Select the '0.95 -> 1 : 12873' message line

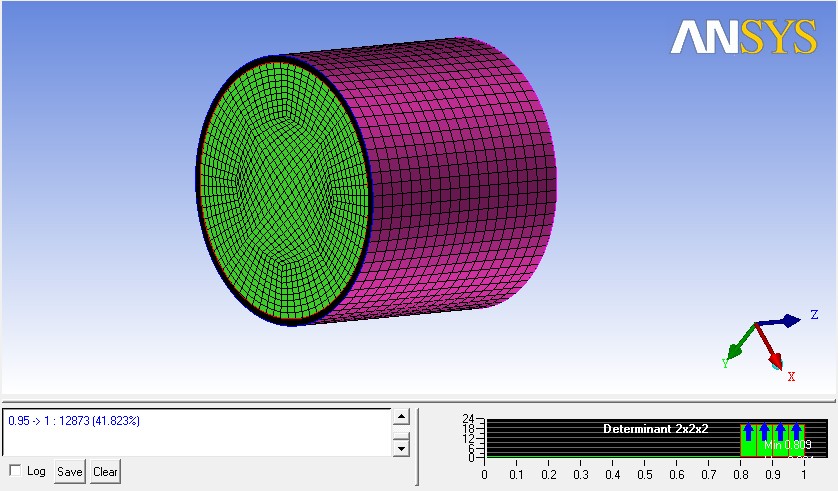click(x=74, y=421)
